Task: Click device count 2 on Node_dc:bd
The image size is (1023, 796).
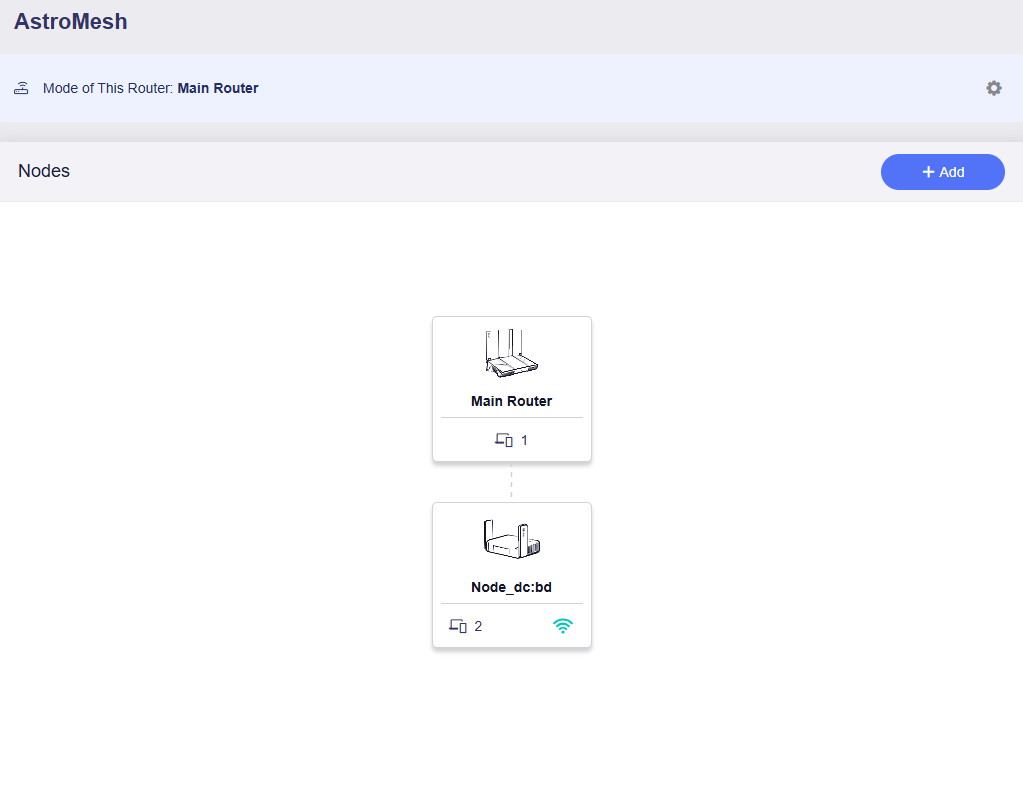Action: 478,626
